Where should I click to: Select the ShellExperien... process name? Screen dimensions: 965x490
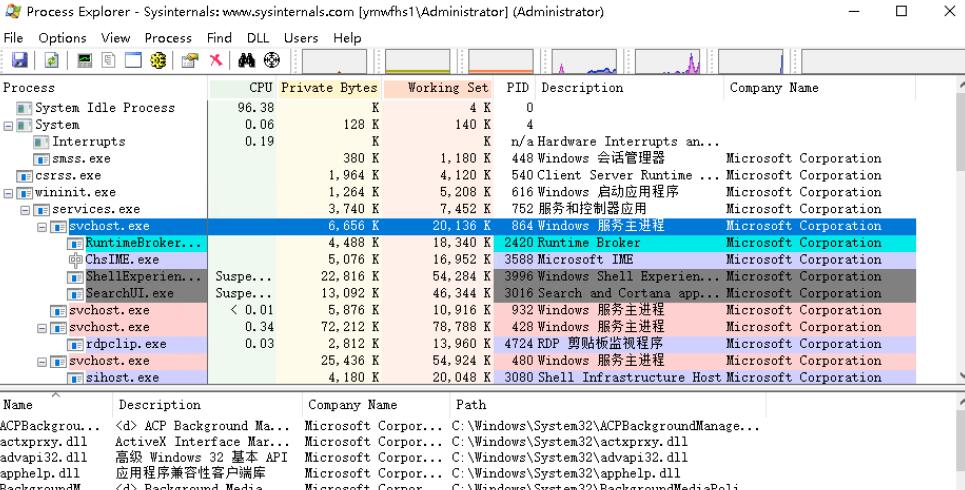click(143, 277)
